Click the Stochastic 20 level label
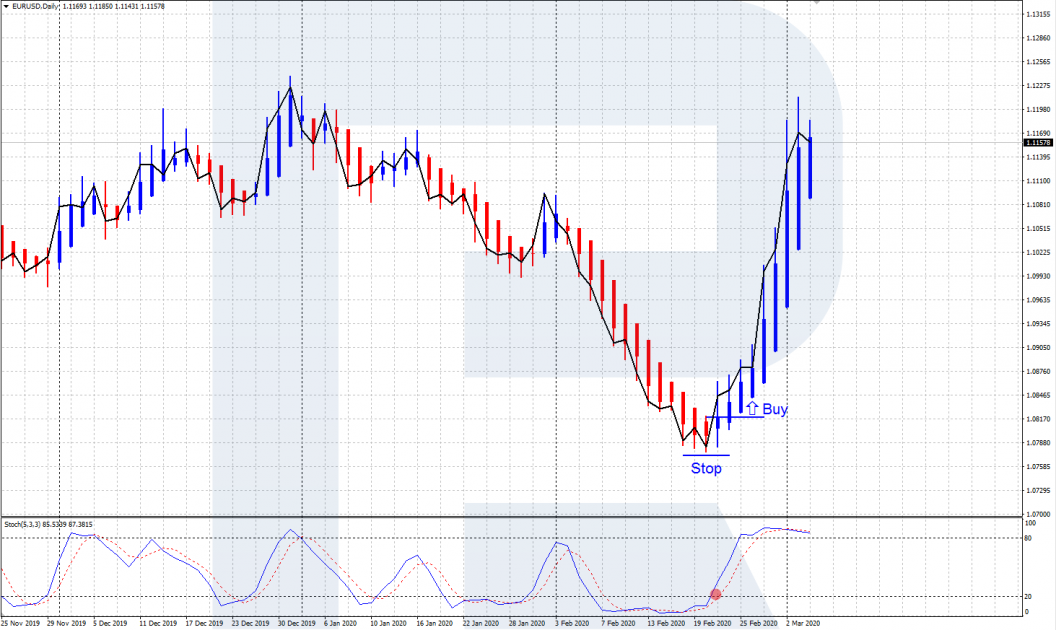Image resolution: width=1056 pixels, height=630 pixels. coord(1030,597)
